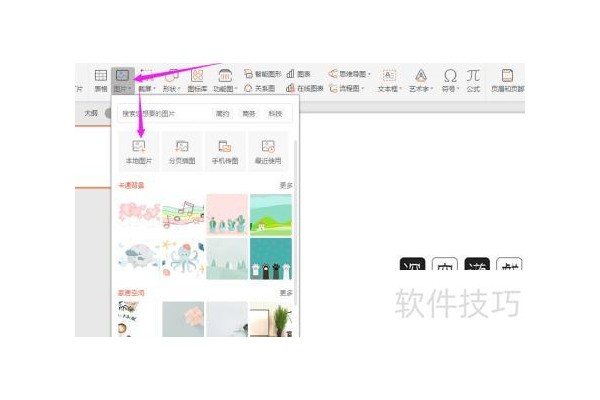Select the 商务 search tag
This screenshot has width=600, height=400.
[x=249, y=114]
